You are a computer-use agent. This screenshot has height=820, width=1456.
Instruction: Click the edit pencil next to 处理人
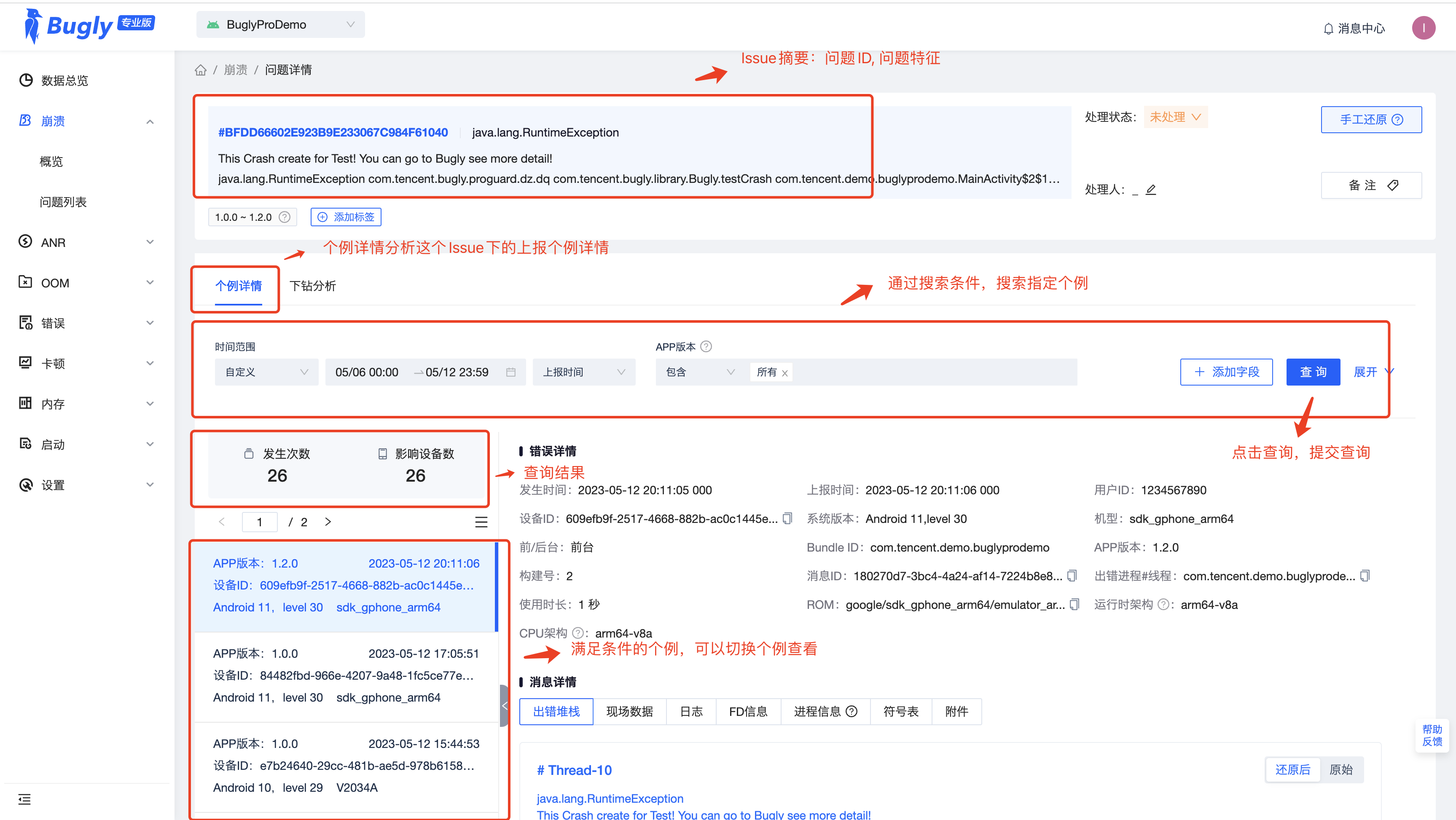[1151, 190]
